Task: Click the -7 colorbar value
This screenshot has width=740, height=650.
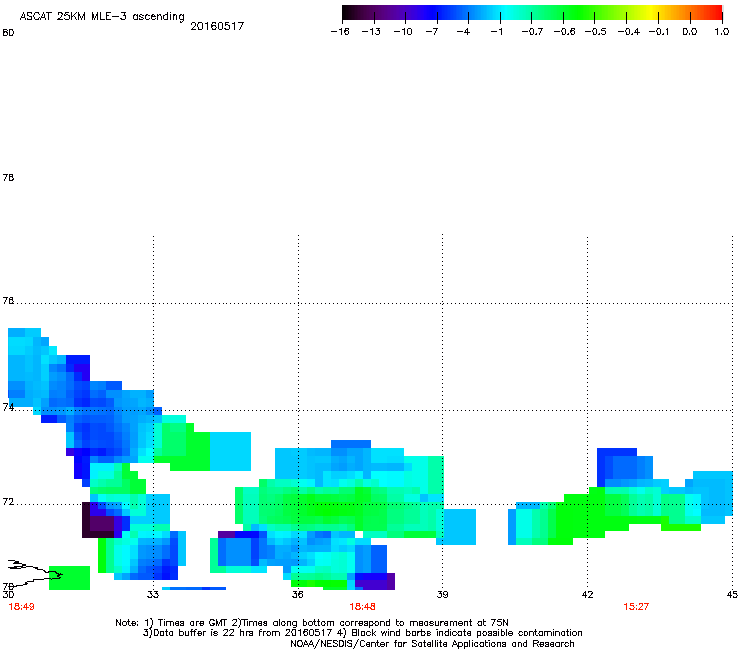Action: (431, 32)
